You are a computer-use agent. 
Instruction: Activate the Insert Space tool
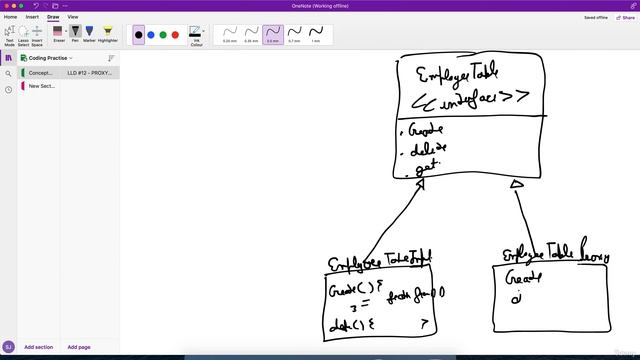click(37, 36)
